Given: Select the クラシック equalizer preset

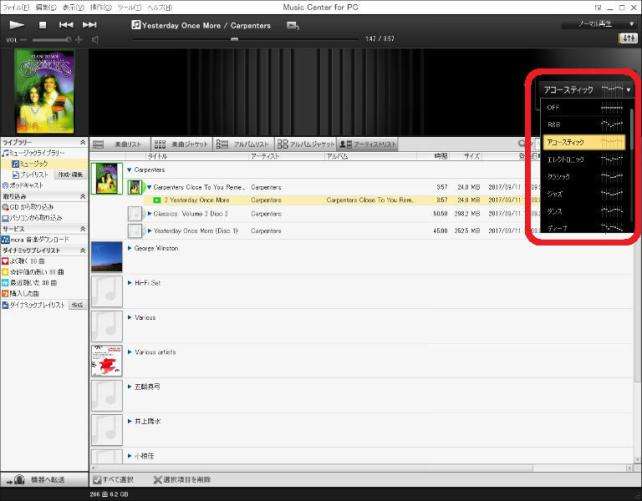Looking at the screenshot, I should (584, 177).
